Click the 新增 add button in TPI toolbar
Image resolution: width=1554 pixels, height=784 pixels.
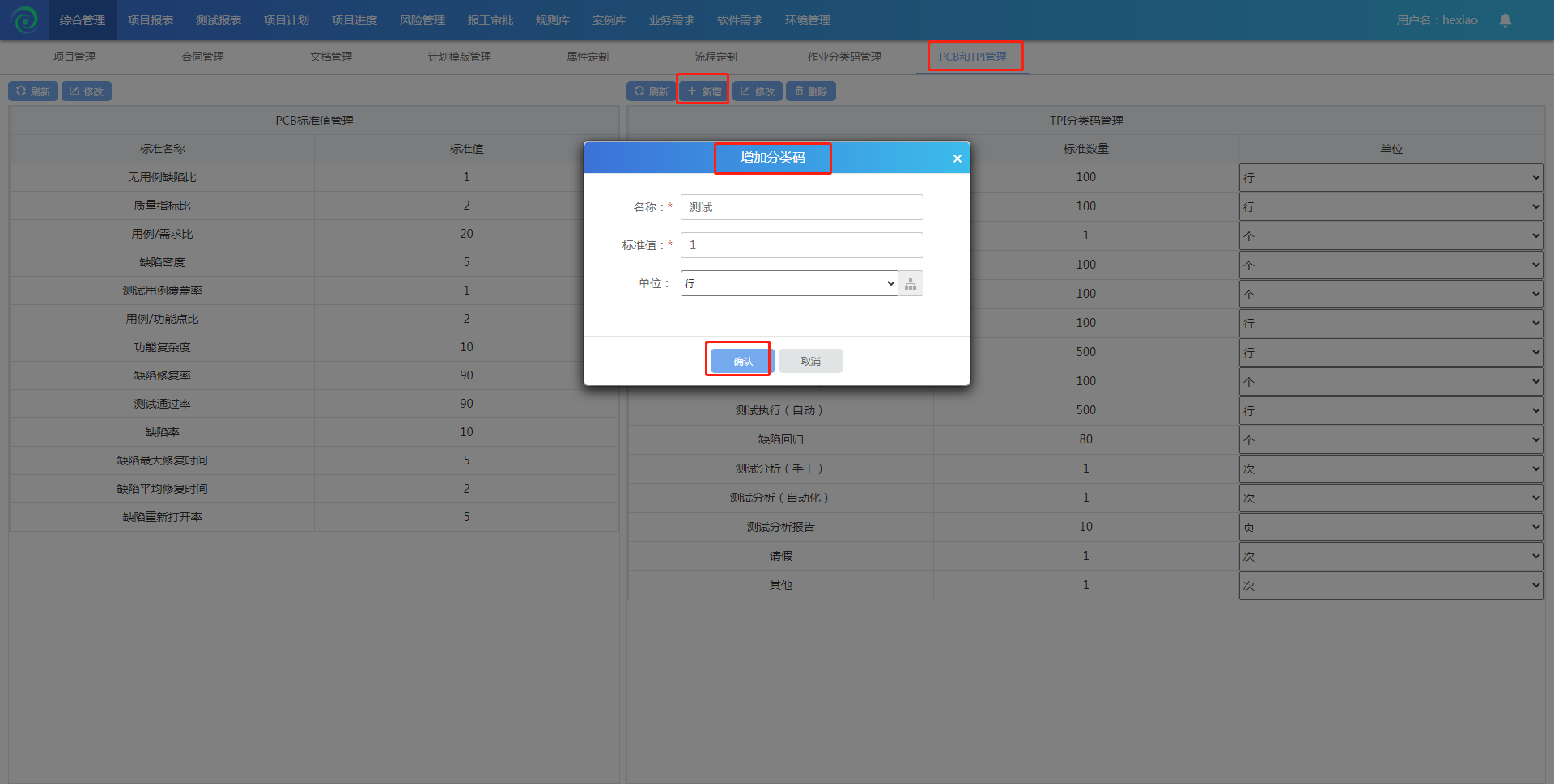coord(704,91)
